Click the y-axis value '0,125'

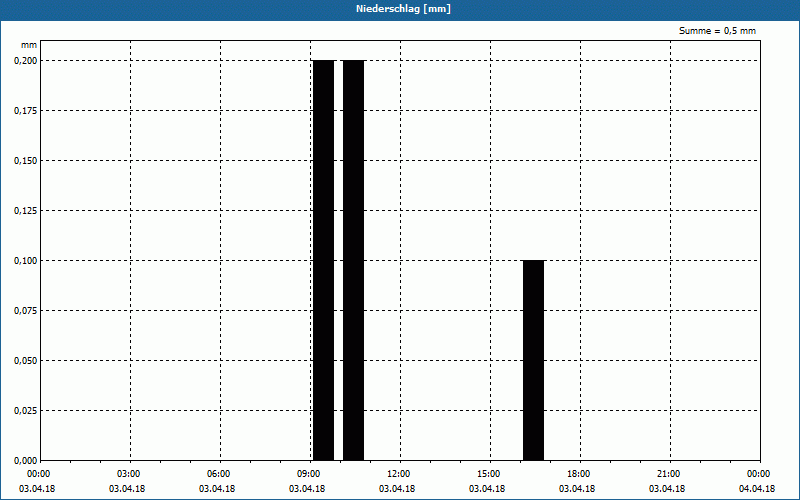coord(26,211)
